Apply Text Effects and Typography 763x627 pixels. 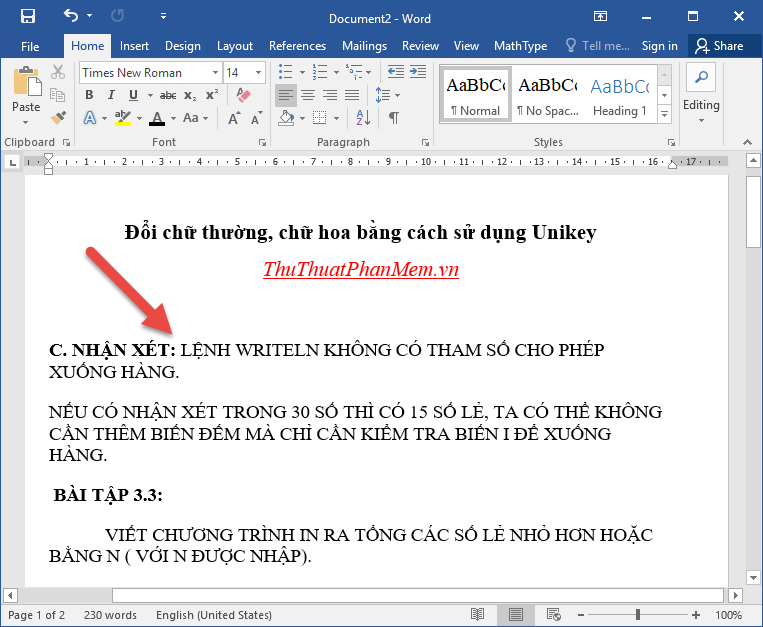coord(91,118)
